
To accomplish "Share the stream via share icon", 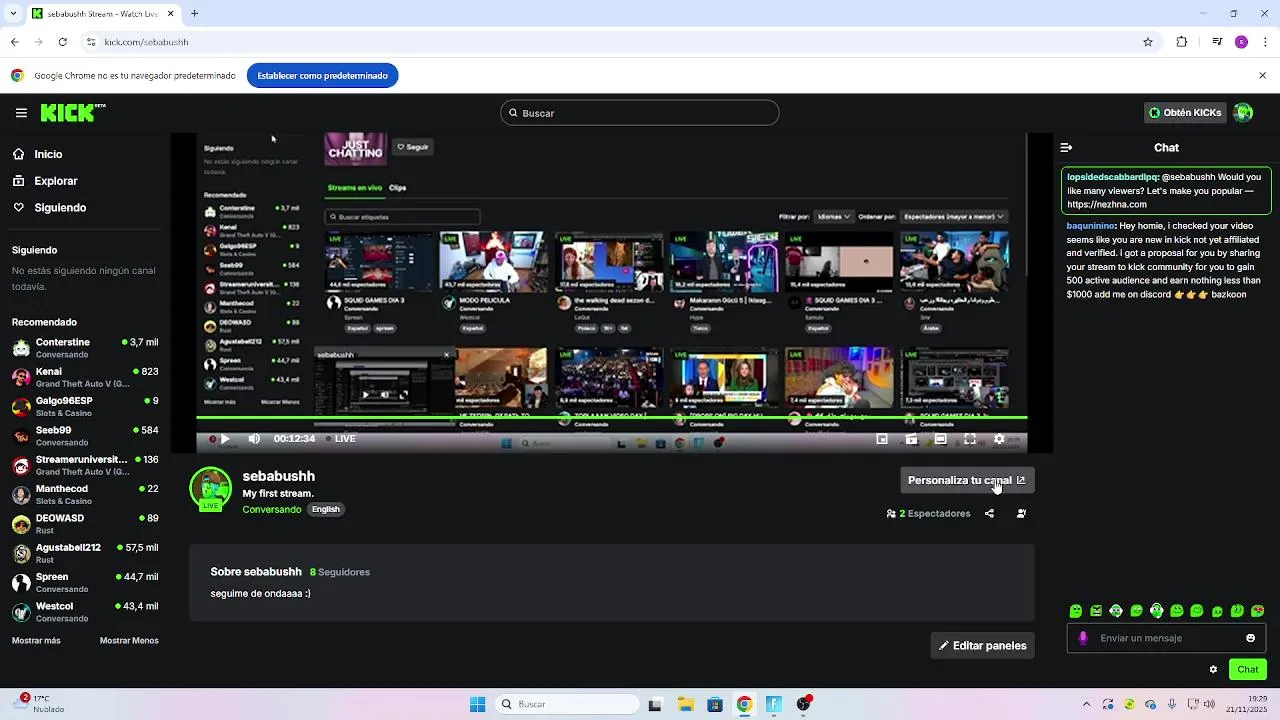I will click(989, 514).
